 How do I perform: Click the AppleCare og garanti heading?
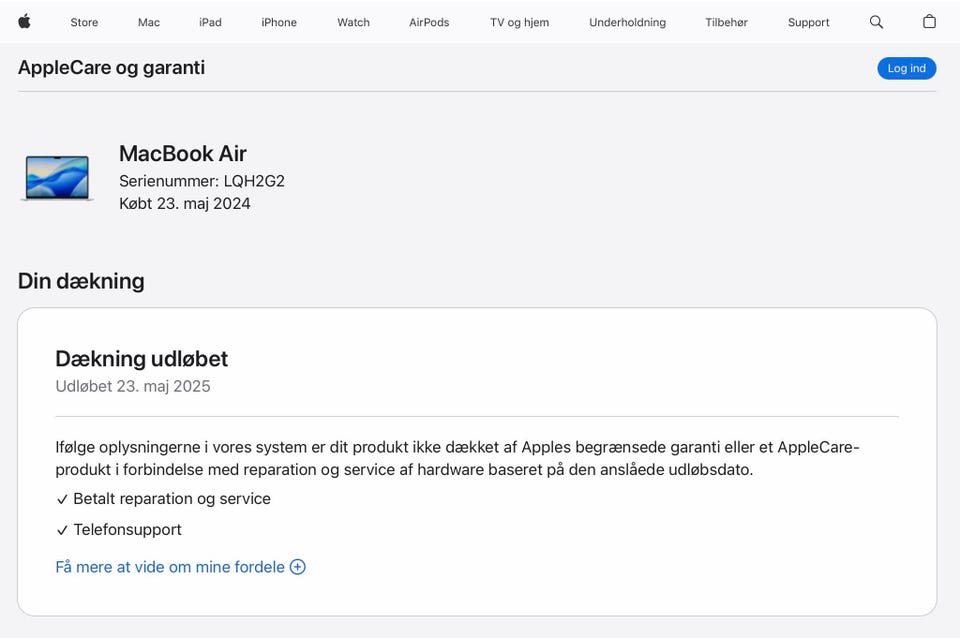tap(111, 68)
